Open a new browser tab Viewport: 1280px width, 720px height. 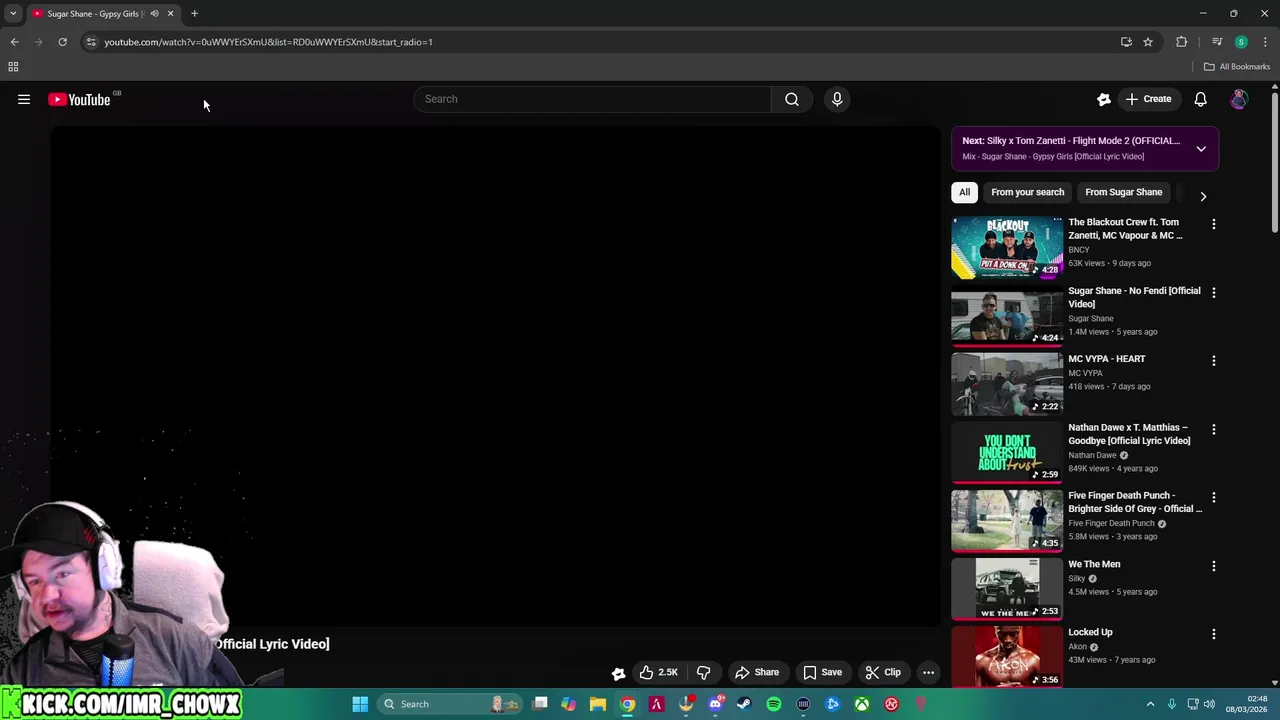[x=194, y=14]
